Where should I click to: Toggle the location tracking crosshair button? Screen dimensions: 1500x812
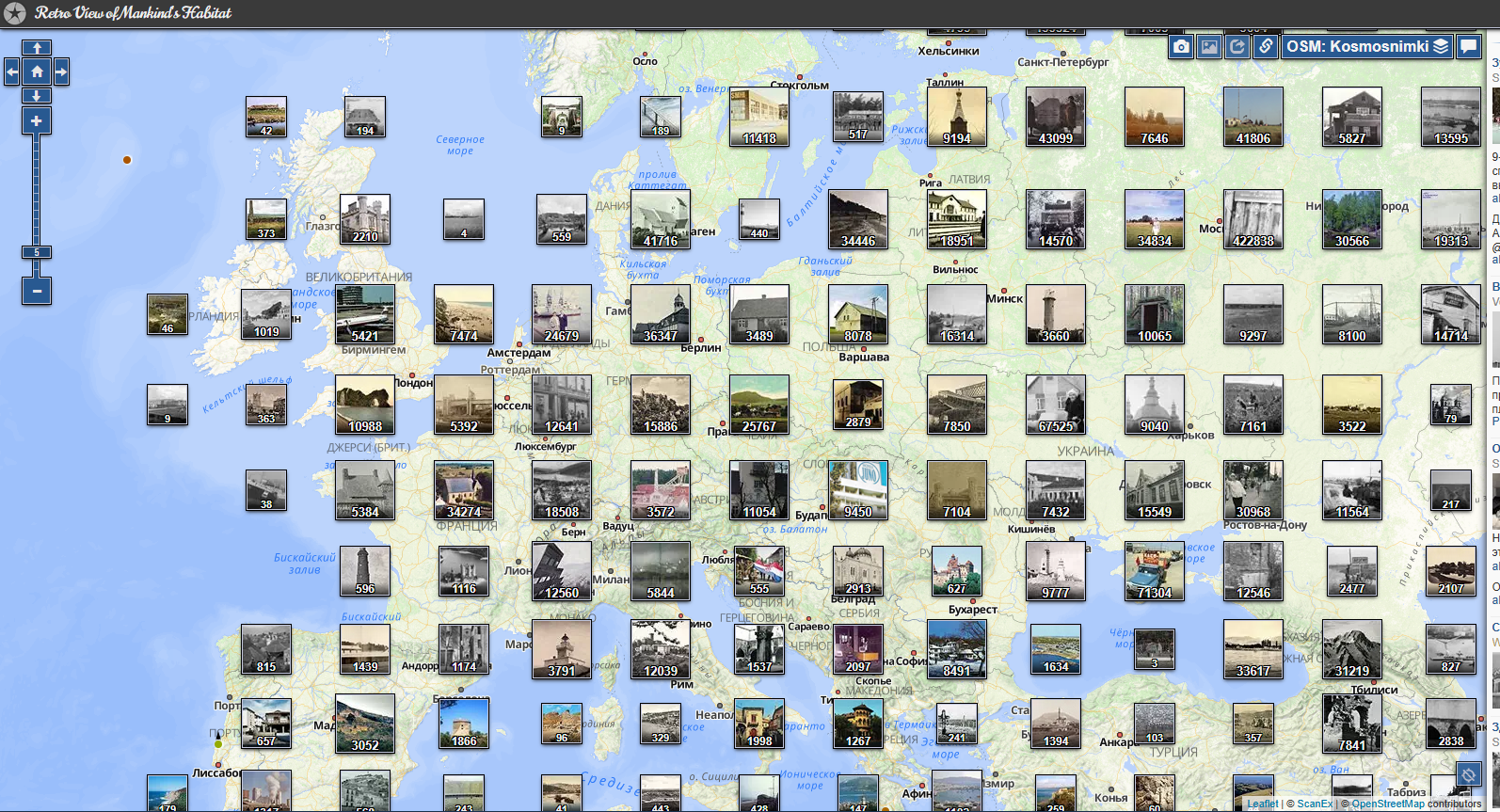(x=1468, y=774)
